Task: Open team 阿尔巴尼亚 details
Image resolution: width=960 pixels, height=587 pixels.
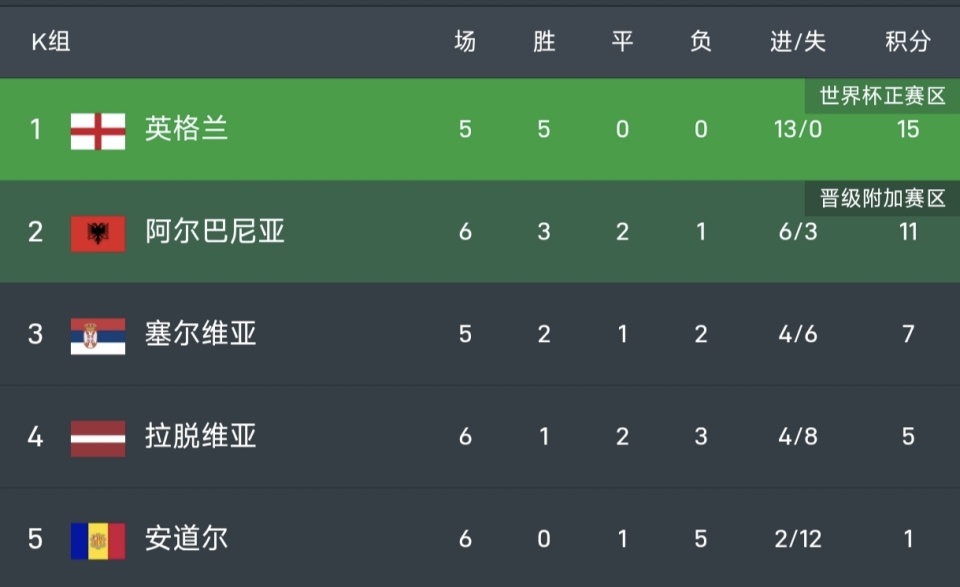Action: pyautogui.click(x=214, y=233)
